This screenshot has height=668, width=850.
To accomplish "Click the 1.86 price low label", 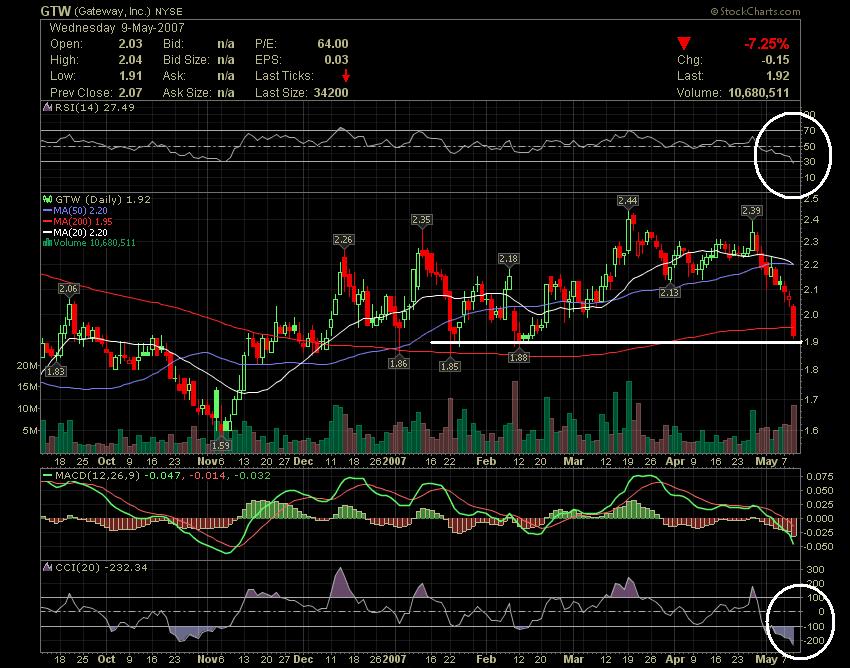I will [398, 363].
